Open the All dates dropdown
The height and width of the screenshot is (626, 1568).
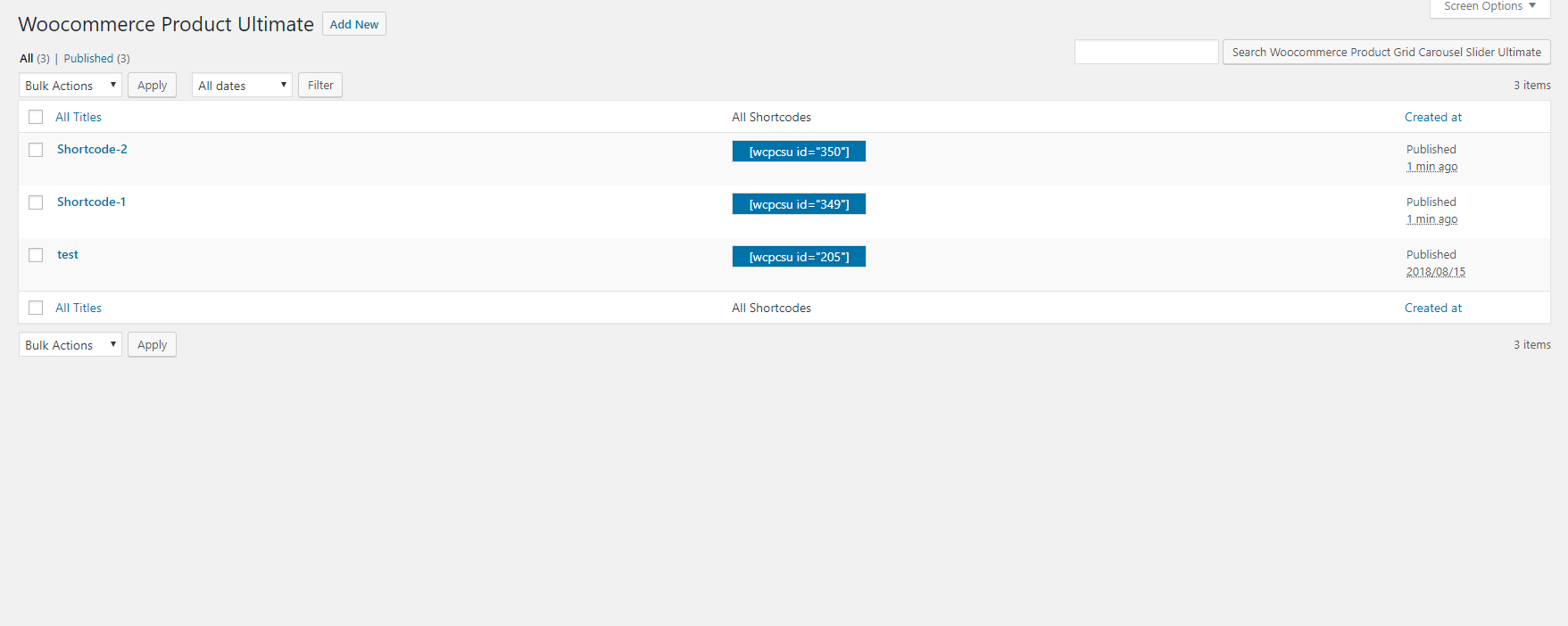pyautogui.click(x=242, y=86)
